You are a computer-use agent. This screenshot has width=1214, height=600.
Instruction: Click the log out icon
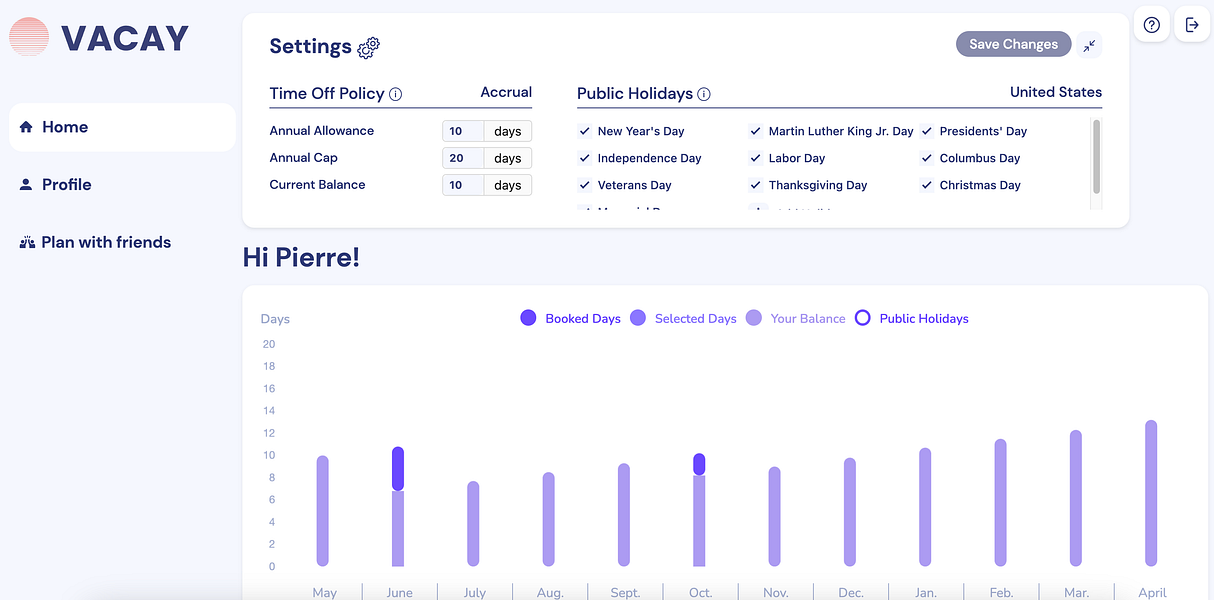tap(1192, 25)
